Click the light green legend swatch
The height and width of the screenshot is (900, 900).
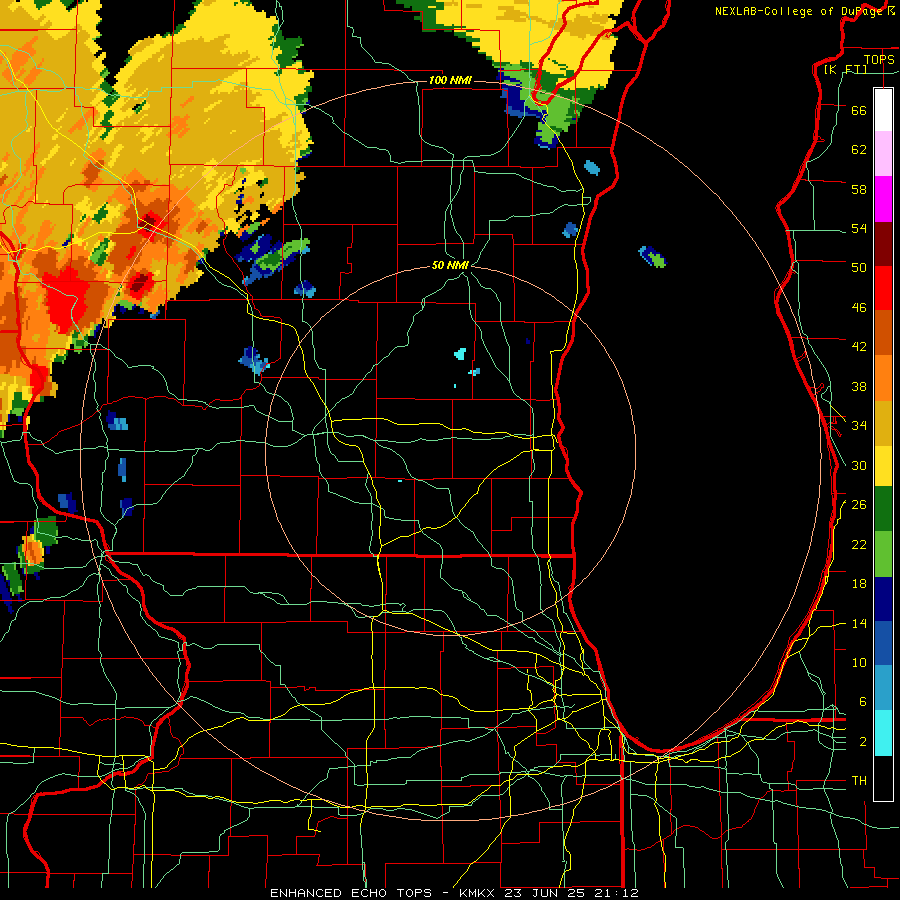point(883,554)
